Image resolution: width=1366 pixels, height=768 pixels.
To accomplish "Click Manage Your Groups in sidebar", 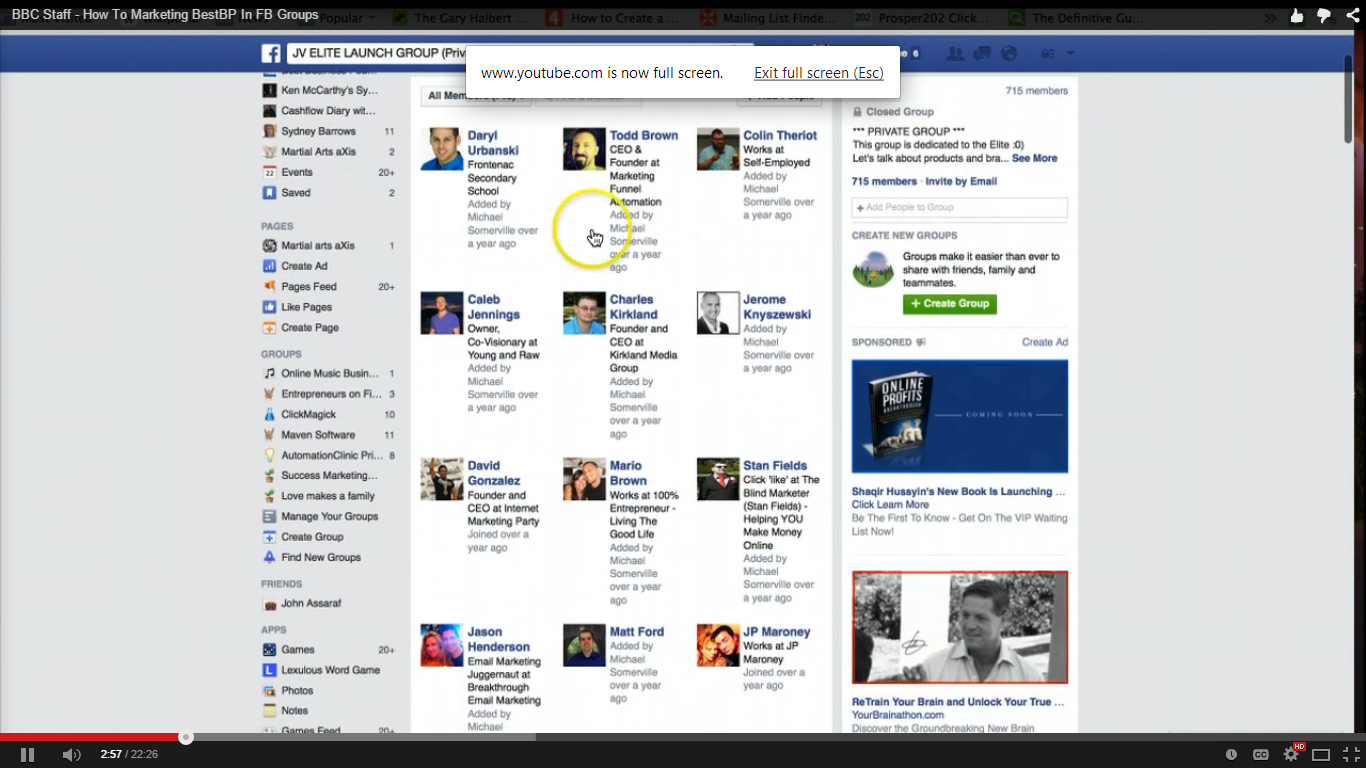I will pyautogui.click(x=328, y=517).
